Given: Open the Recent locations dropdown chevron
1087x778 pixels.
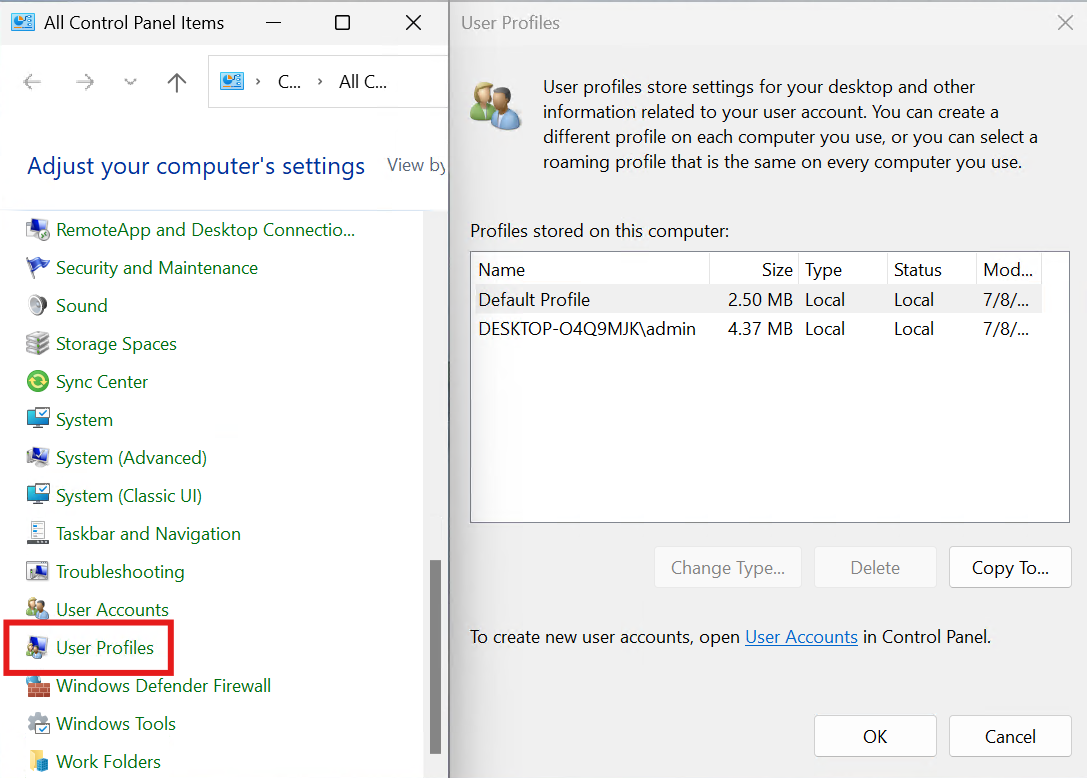Looking at the screenshot, I should 130,82.
